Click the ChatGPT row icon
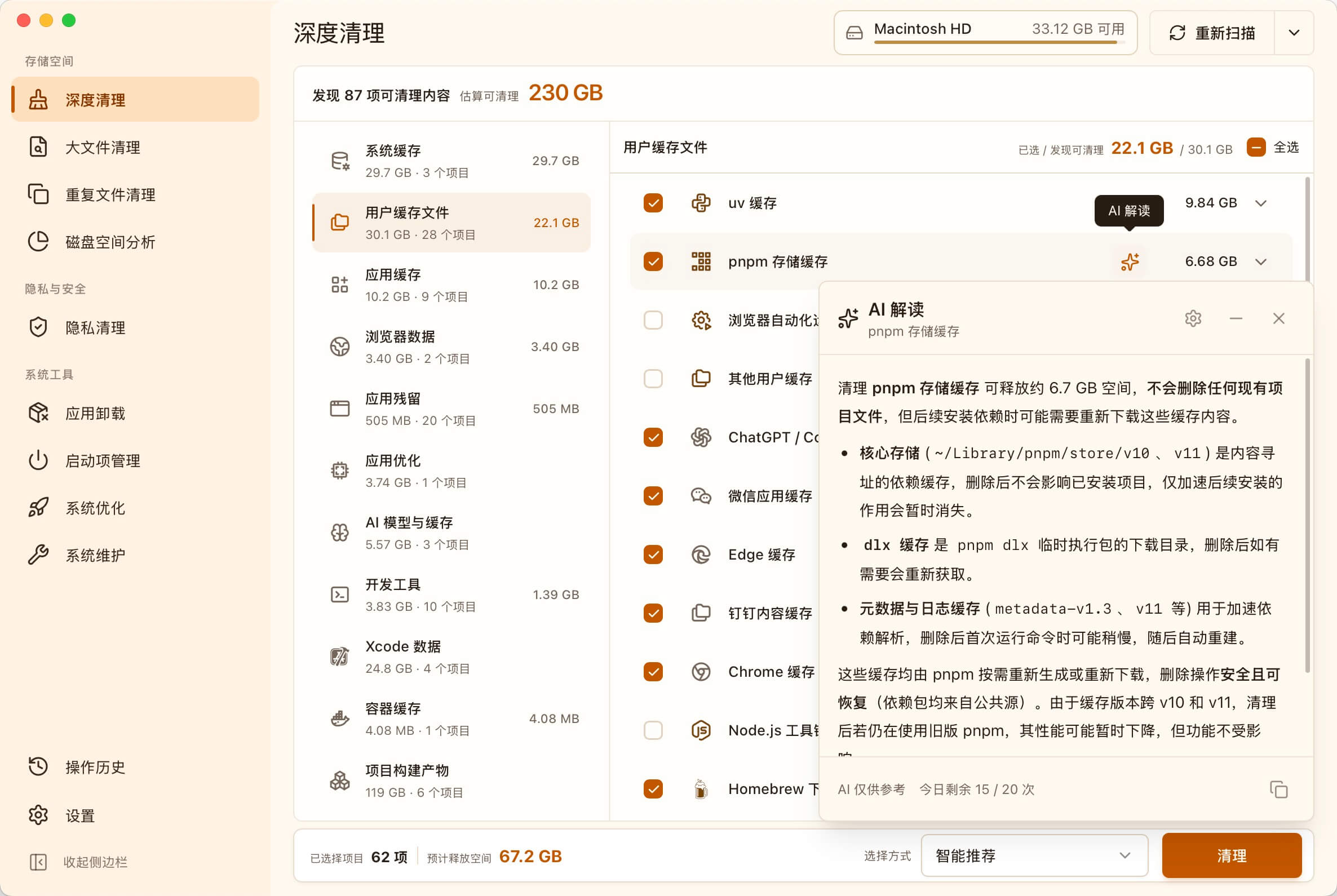The image size is (1337, 896). [x=701, y=437]
